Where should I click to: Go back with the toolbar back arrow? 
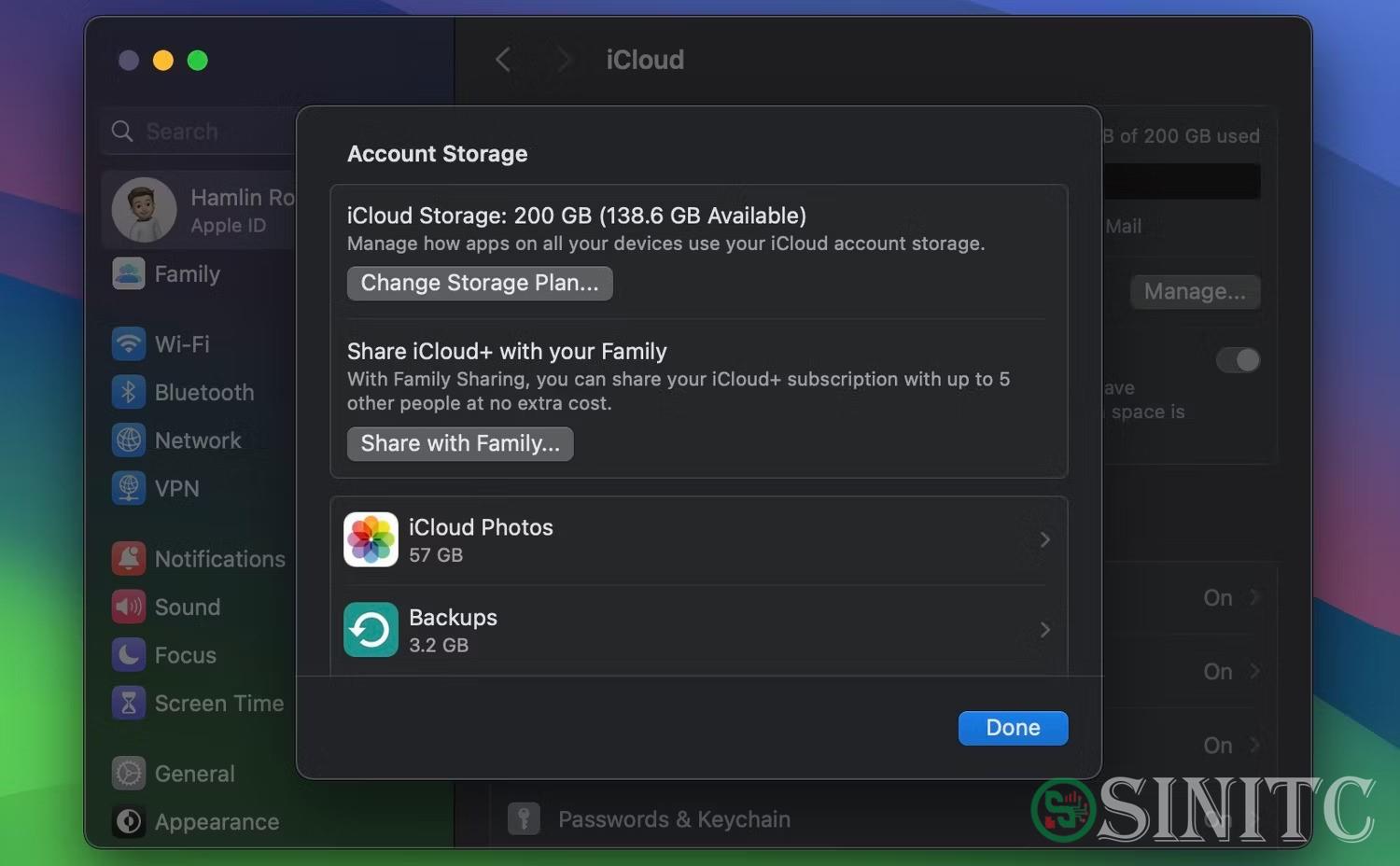(502, 60)
